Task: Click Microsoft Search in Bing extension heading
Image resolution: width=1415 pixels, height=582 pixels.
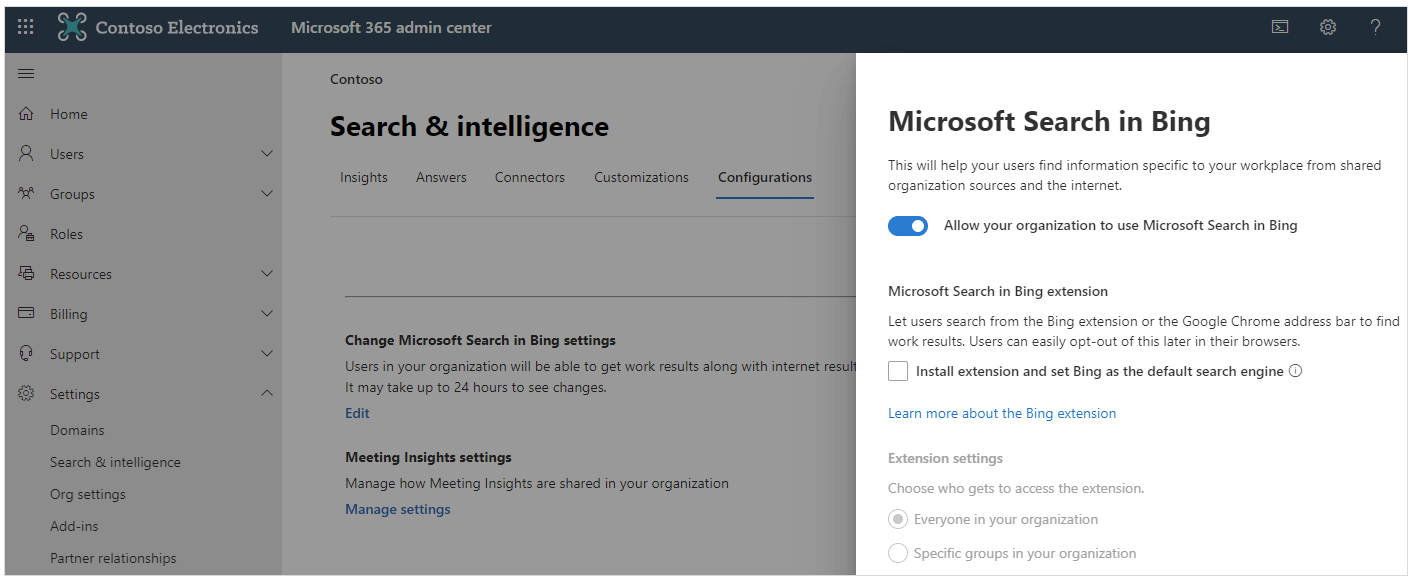Action: click(998, 291)
